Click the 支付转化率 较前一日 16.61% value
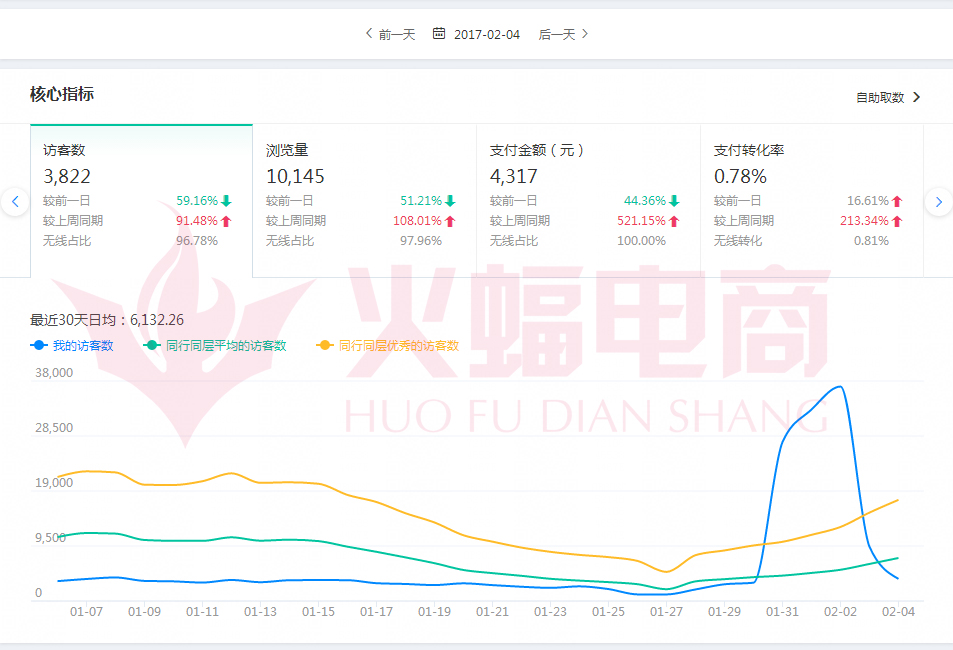Screen dimensions: 953x650 [868, 201]
